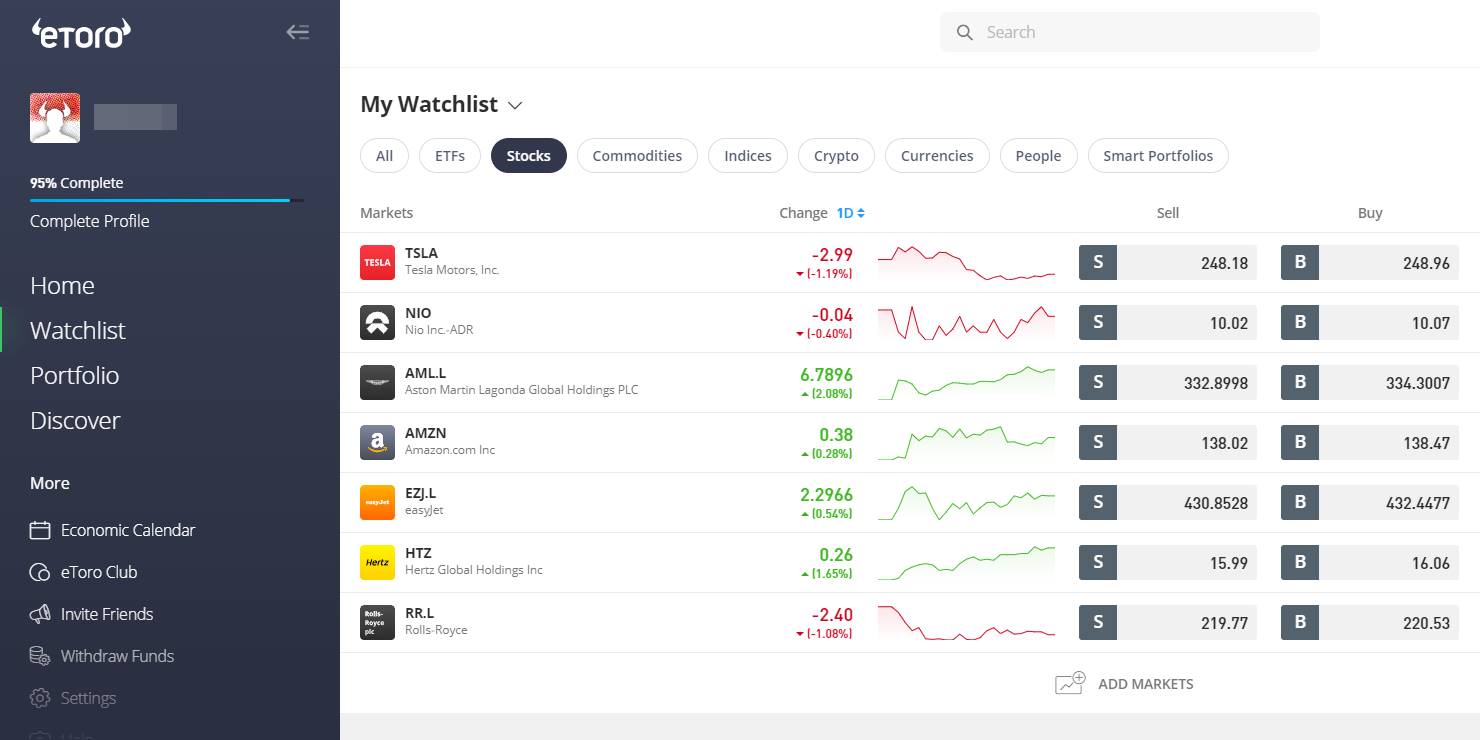Click the HTZ buy price 16.06
Screen dimensions: 1480x740
tap(1430, 564)
